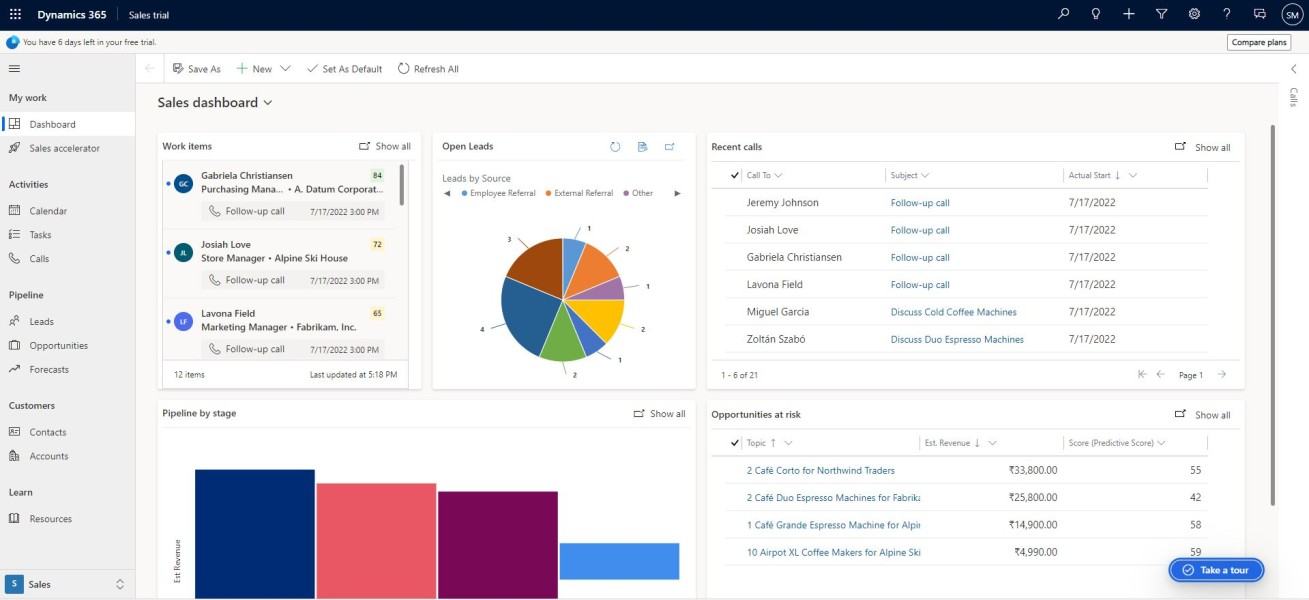Click the view records icon in Open Leads

pos(642,147)
